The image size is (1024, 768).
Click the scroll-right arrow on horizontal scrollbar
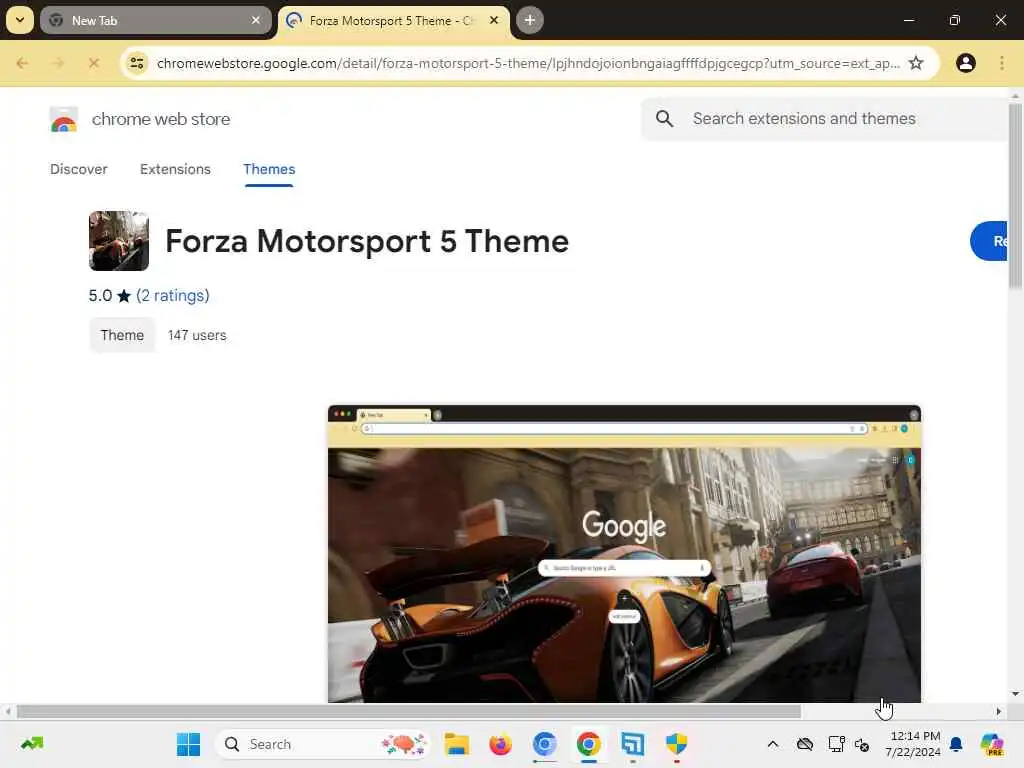998,711
